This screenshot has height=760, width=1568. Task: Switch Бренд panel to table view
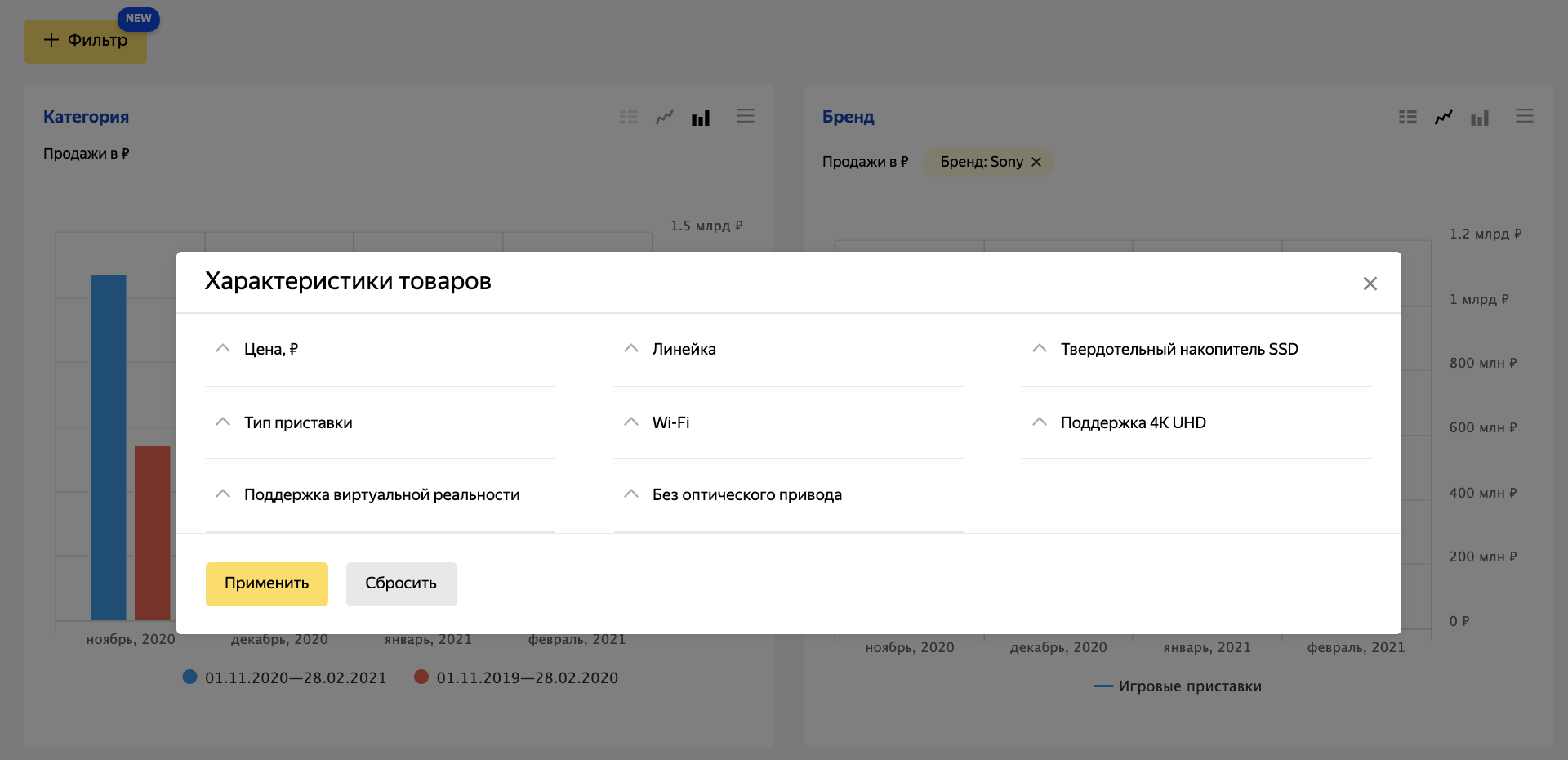(1407, 118)
